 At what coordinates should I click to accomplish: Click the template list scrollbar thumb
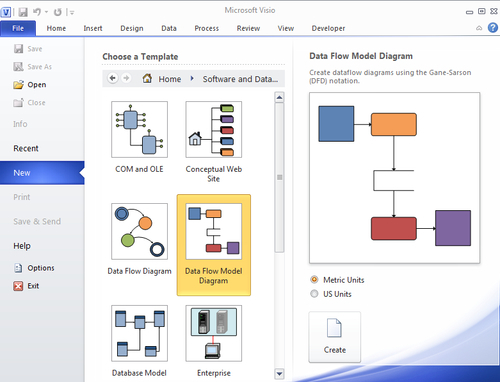[279, 177]
